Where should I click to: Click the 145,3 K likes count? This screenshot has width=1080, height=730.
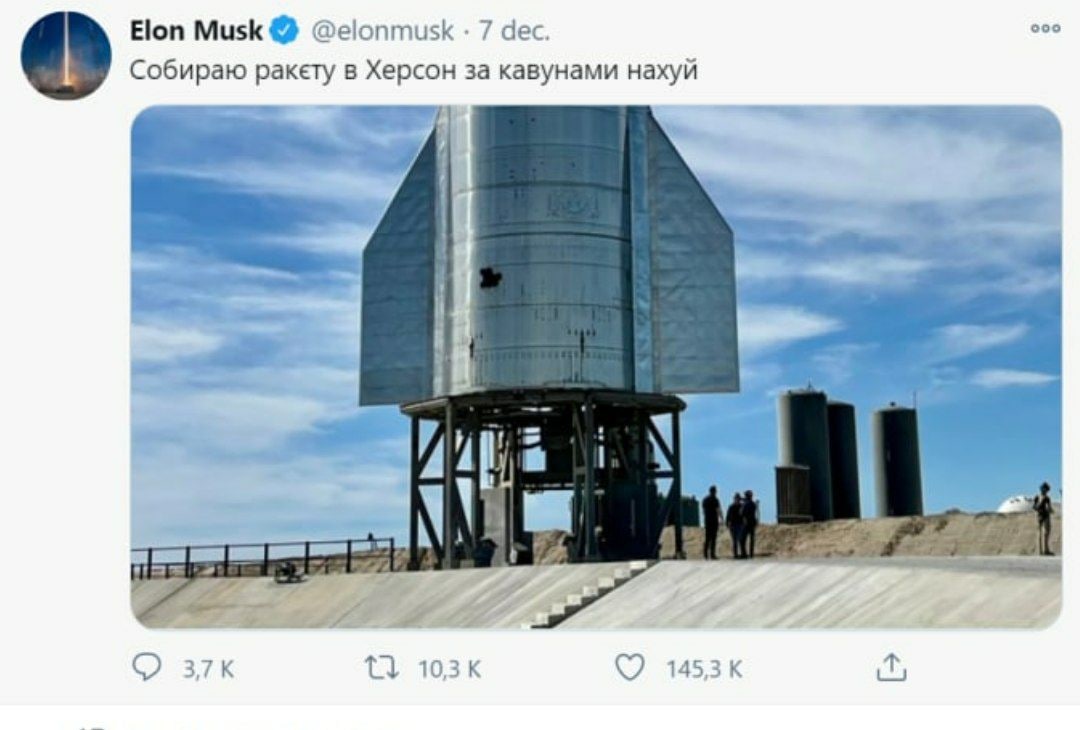[704, 669]
